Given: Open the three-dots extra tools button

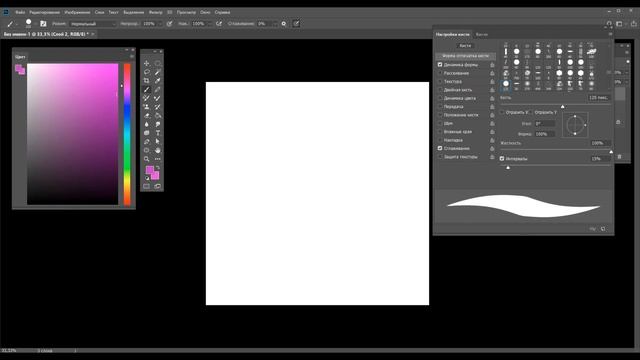Looking at the screenshot, I should coord(158,159).
